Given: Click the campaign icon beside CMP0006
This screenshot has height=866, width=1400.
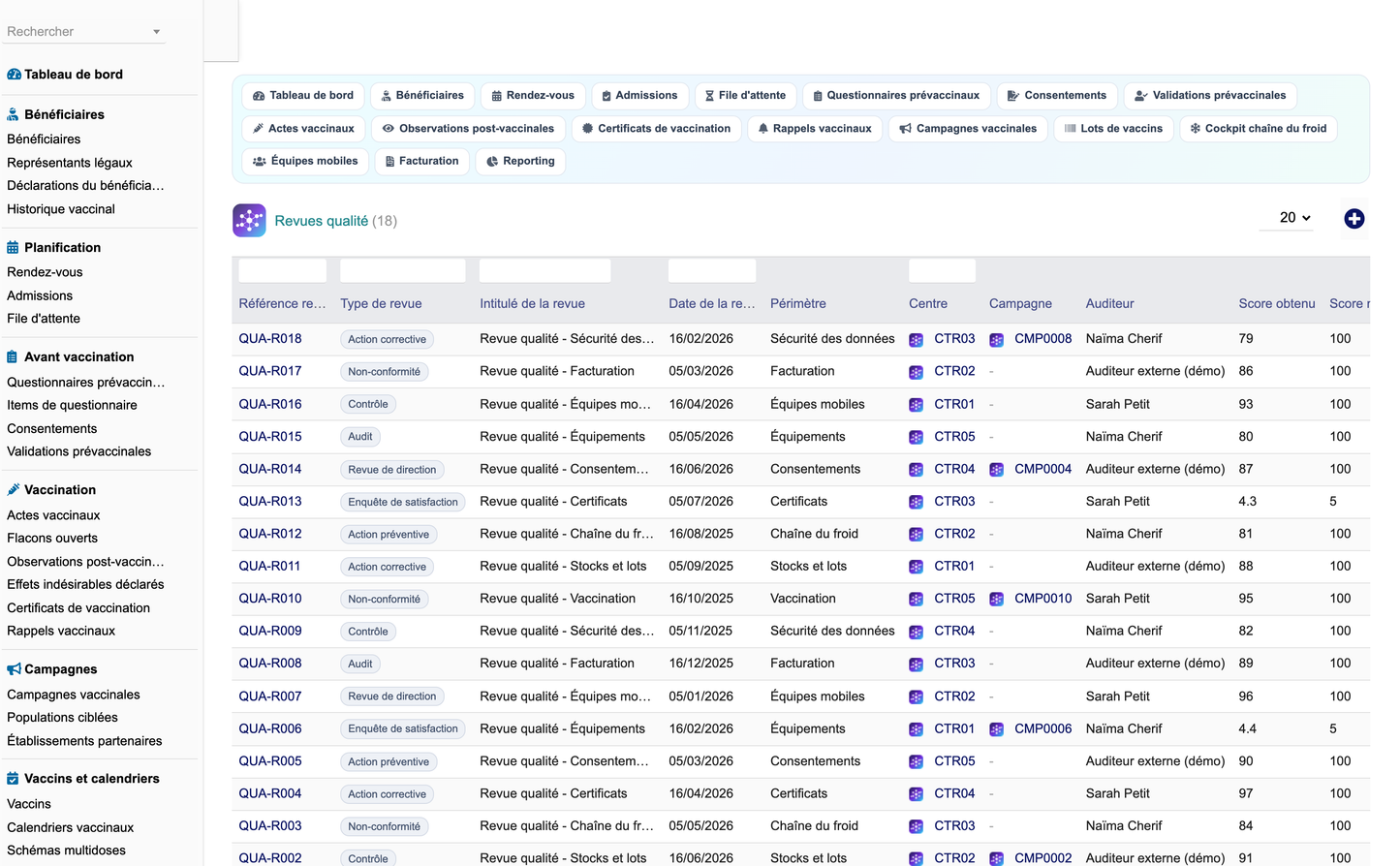Looking at the screenshot, I should [x=996, y=729].
